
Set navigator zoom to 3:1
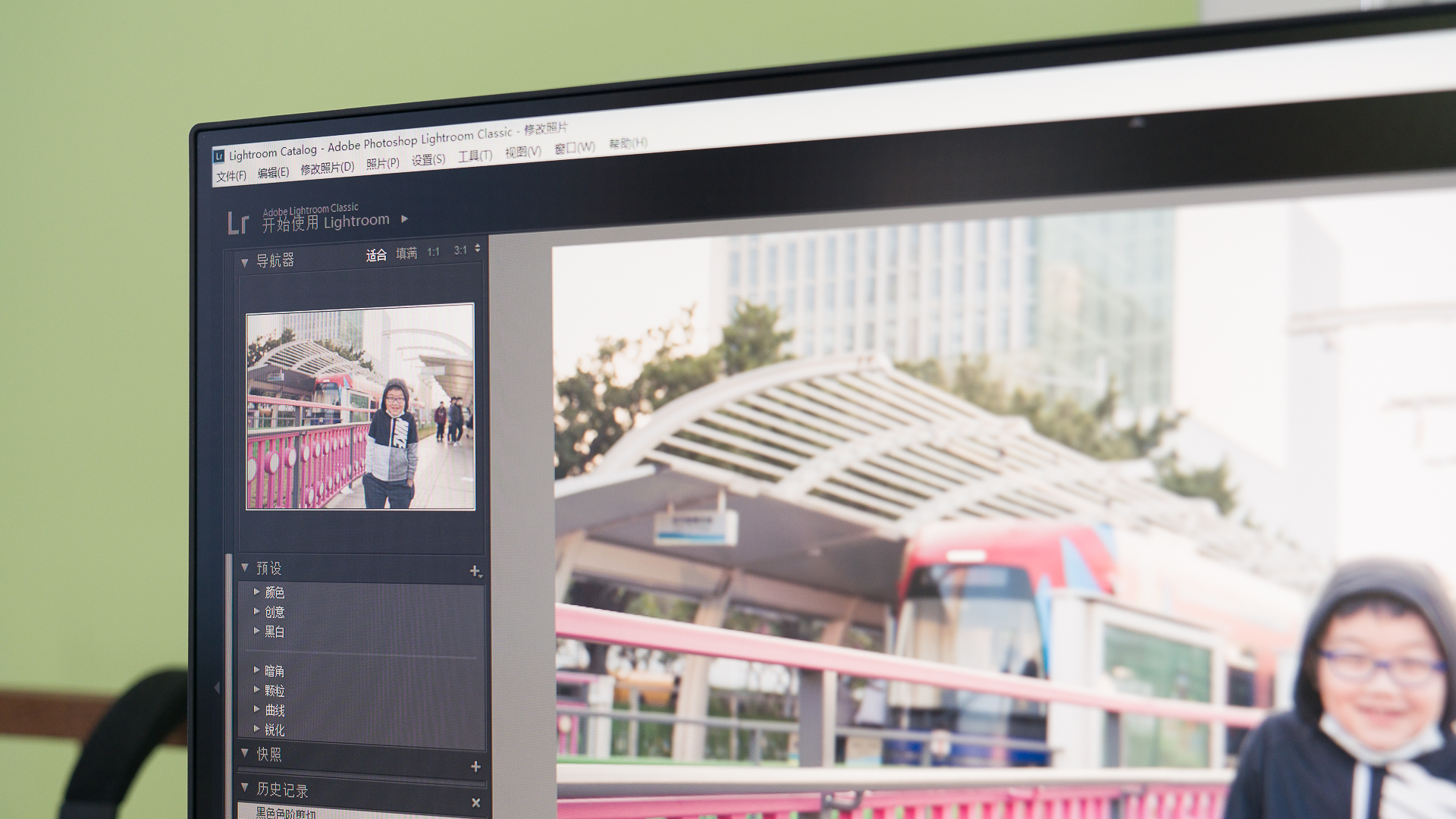[x=460, y=250]
